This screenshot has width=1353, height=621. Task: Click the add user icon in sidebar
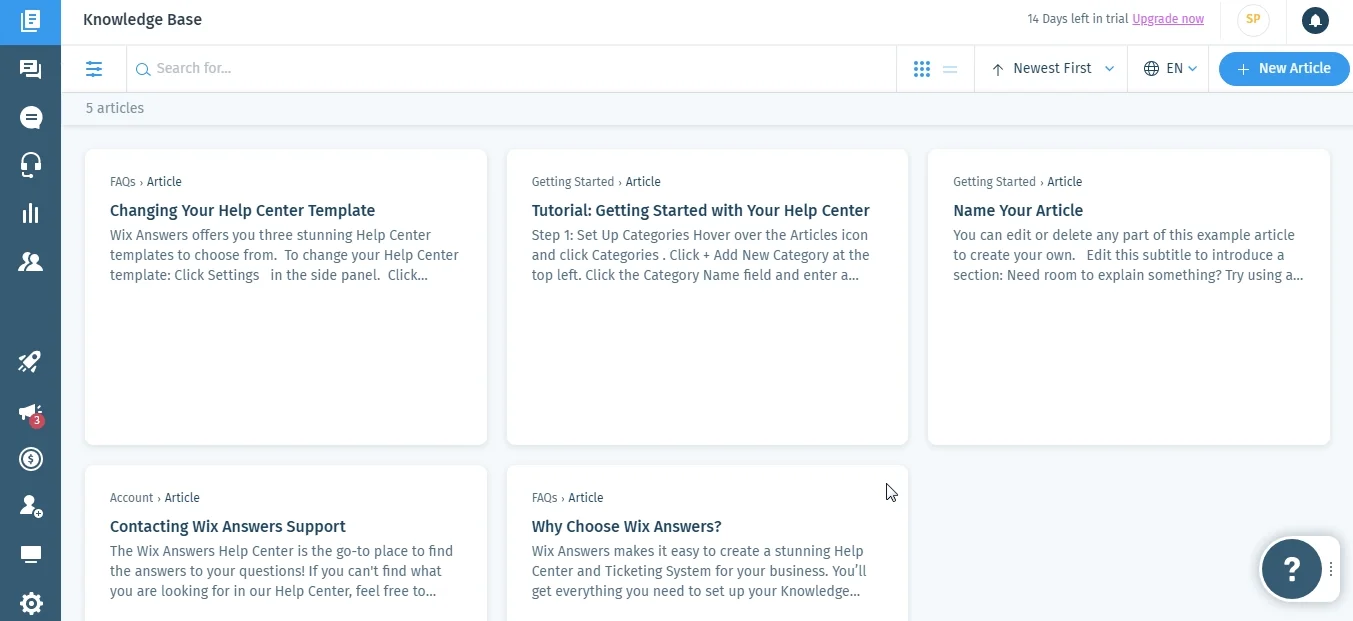[30, 506]
